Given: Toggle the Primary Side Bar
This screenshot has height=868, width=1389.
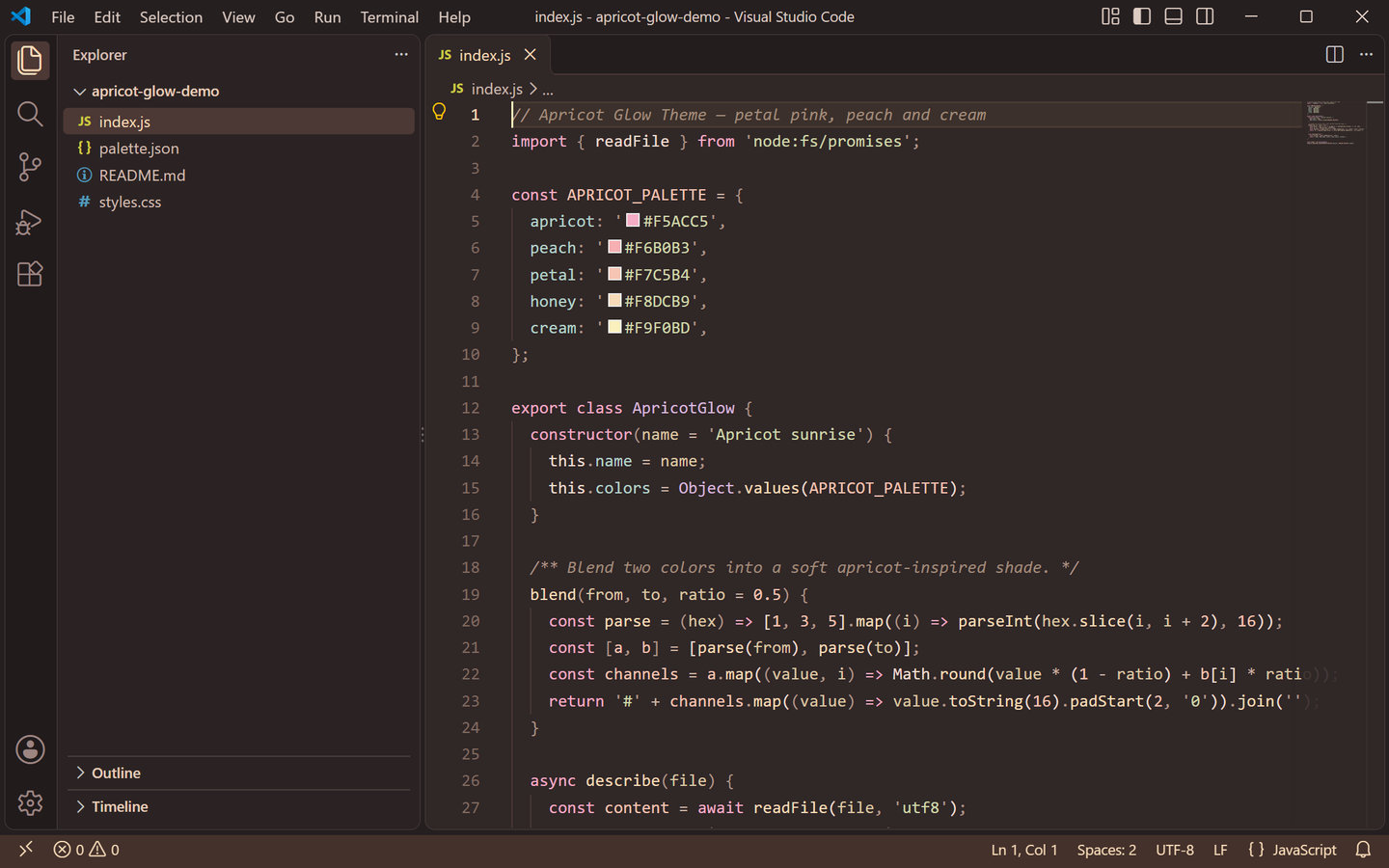Looking at the screenshot, I should (x=1142, y=16).
